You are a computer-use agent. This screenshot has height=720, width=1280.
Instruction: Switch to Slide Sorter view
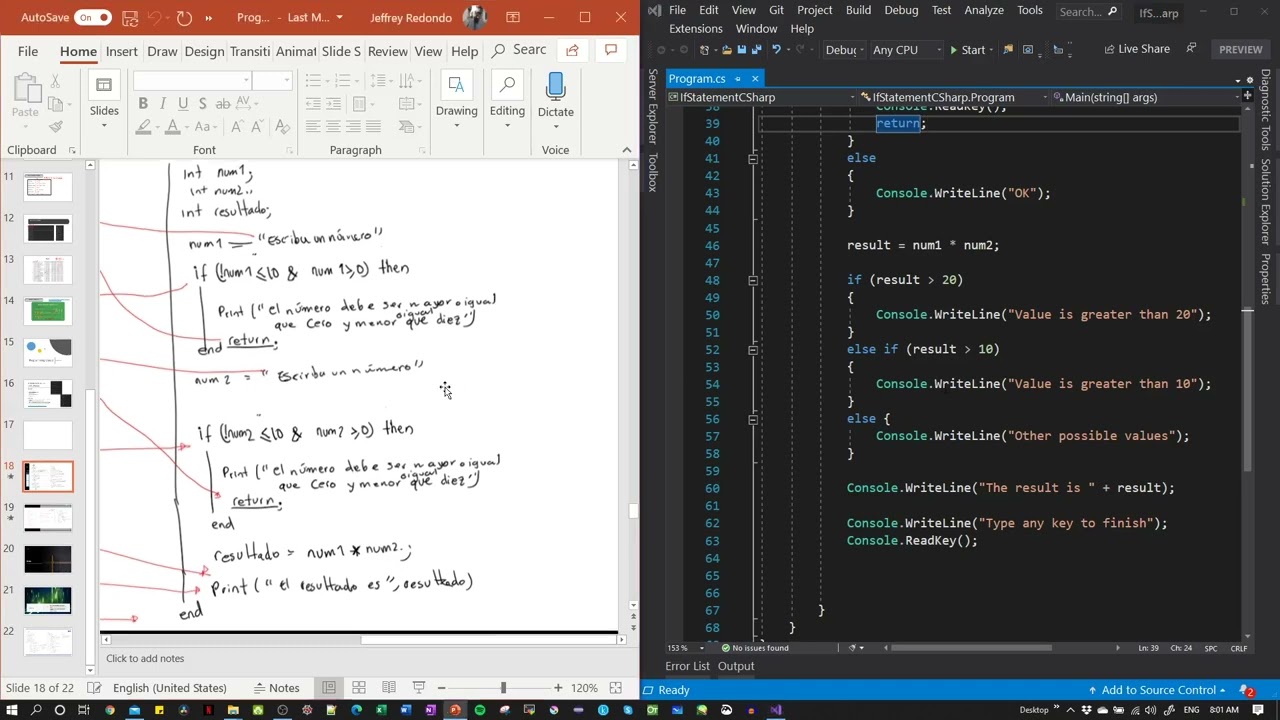pos(359,688)
